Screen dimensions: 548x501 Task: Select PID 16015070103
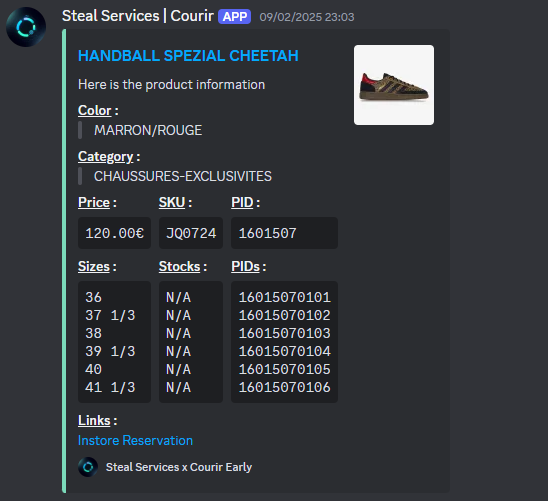[284, 333]
